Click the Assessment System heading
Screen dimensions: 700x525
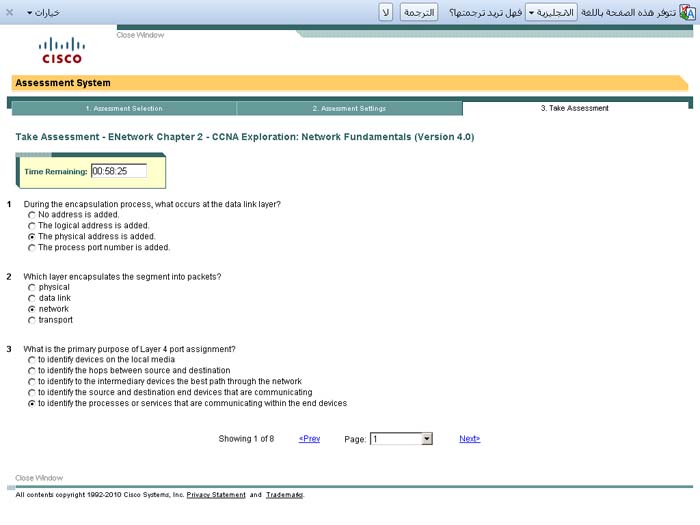pos(63,83)
